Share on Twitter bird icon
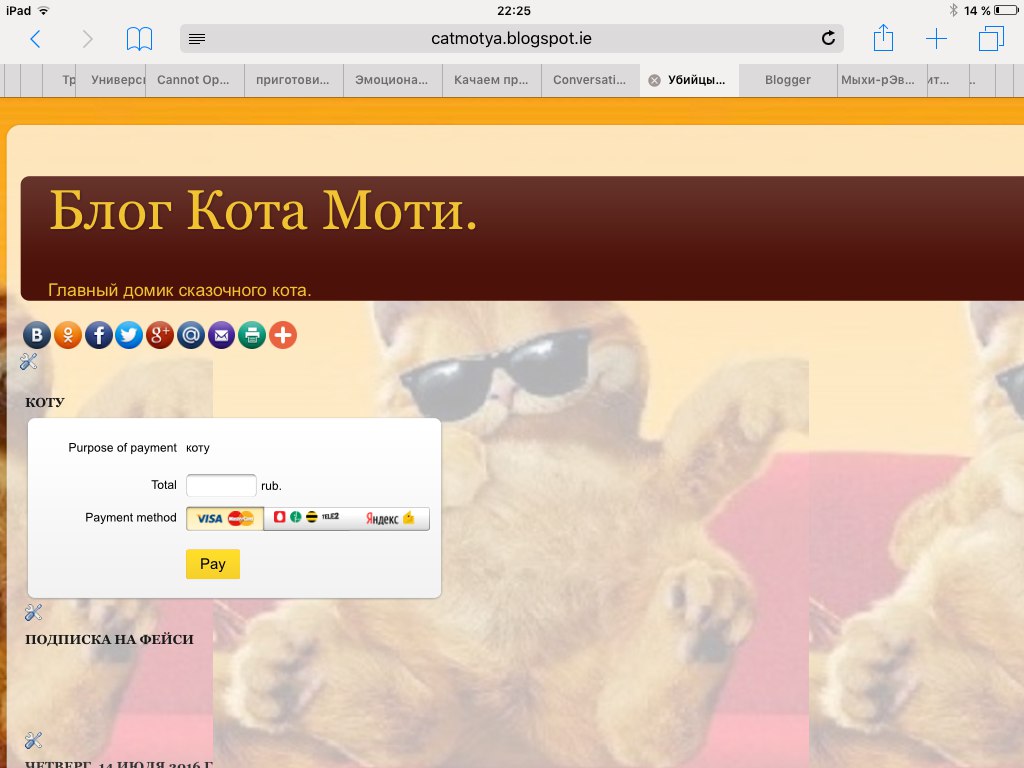The height and width of the screenshot is (768, 1024). 129,335
